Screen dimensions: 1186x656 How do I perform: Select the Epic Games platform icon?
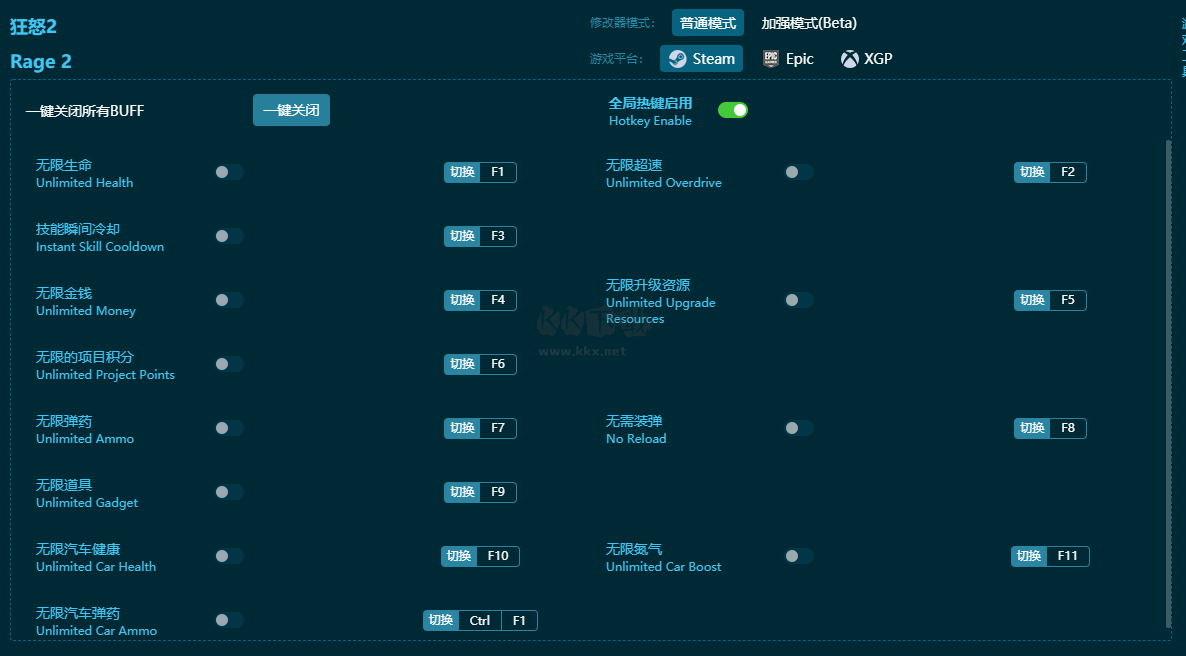click(x=770, y=59)
